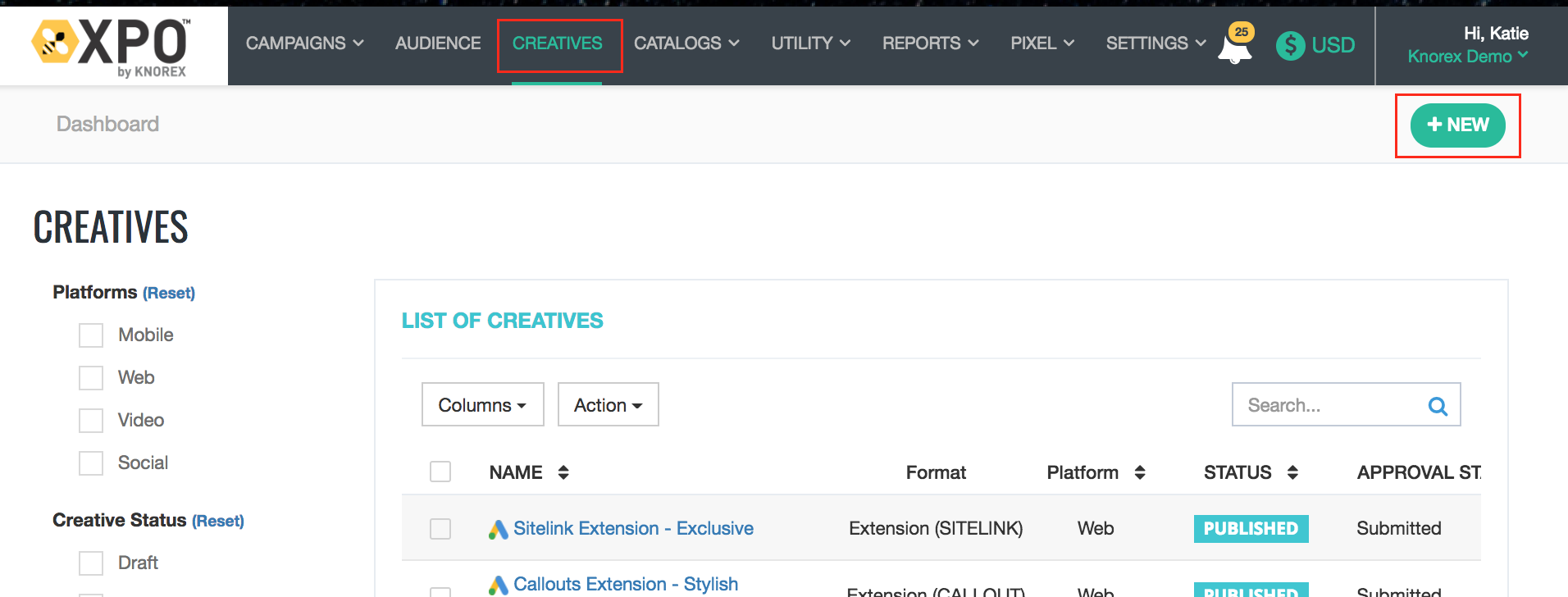Open the Campaigns menu
The image size is (1568, 597).
[304, 43]
